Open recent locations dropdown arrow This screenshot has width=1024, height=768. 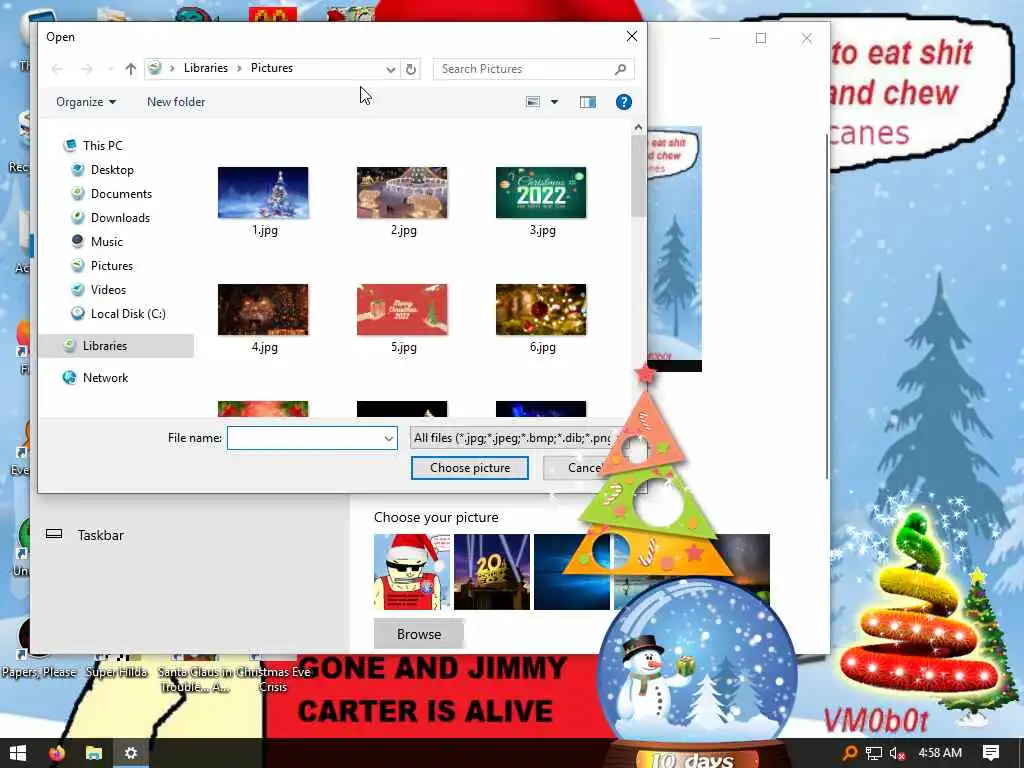click(110, 69)
